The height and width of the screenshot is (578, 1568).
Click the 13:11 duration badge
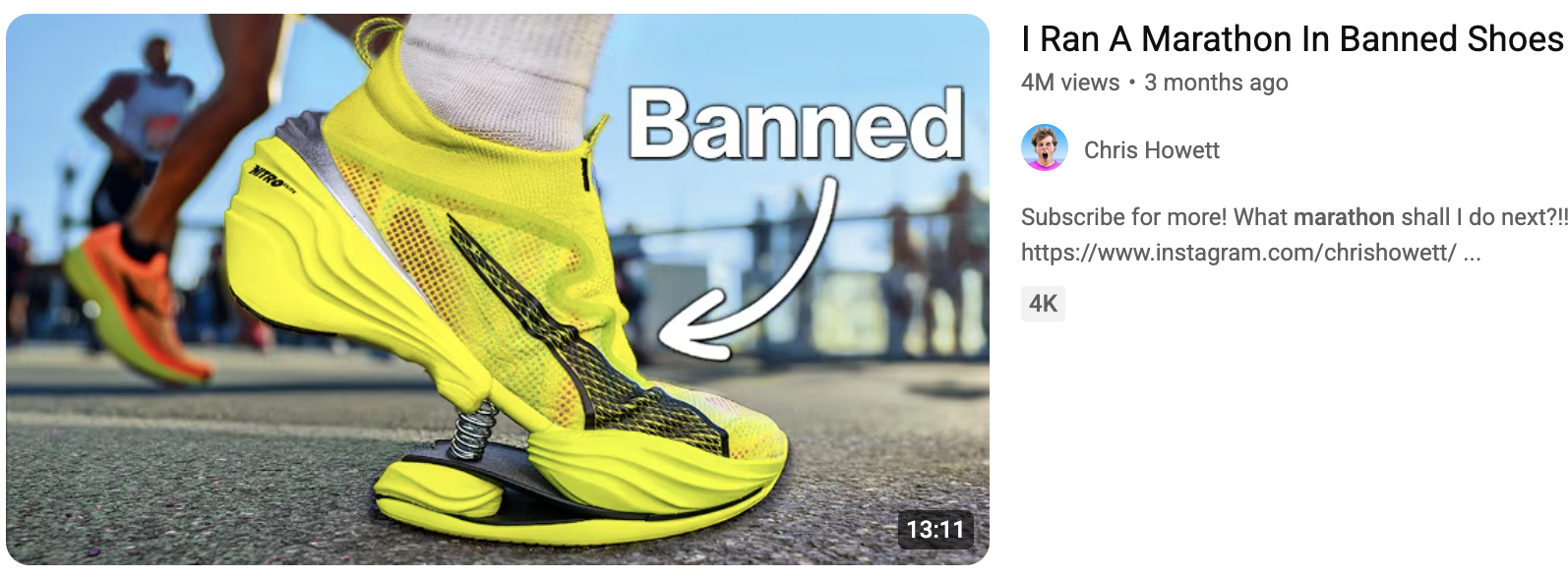point(935,530)
